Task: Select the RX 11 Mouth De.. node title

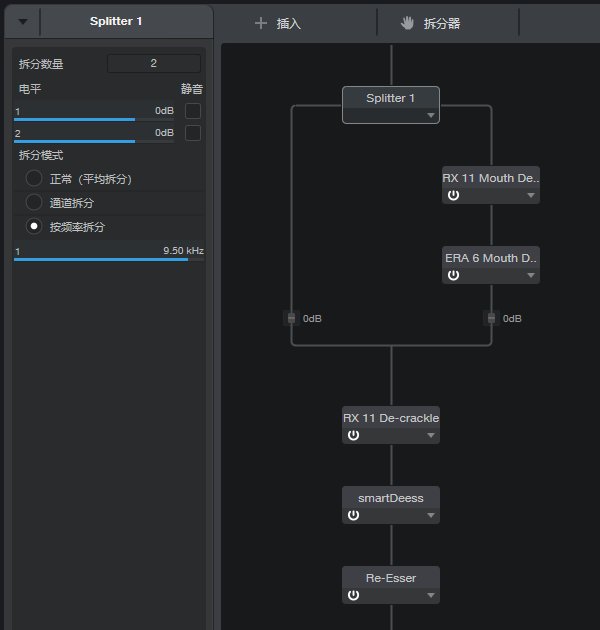Action: [491, 178]
